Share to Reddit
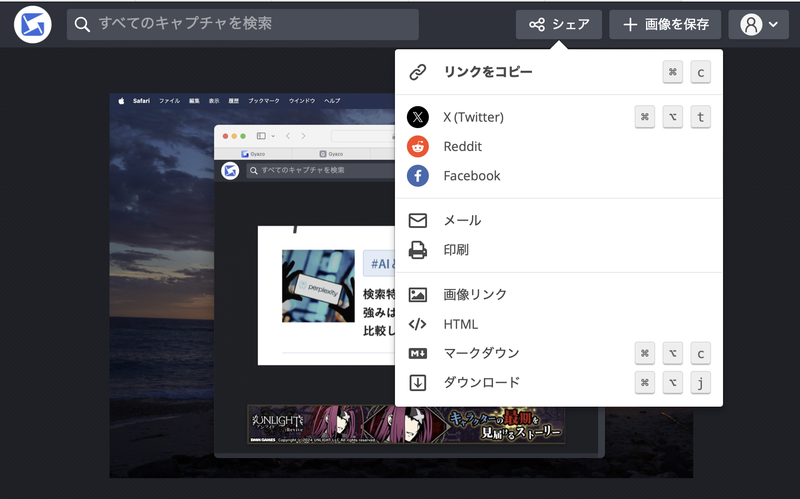Image resolution: width=800 pixels, height=499 pixels. 559,146
